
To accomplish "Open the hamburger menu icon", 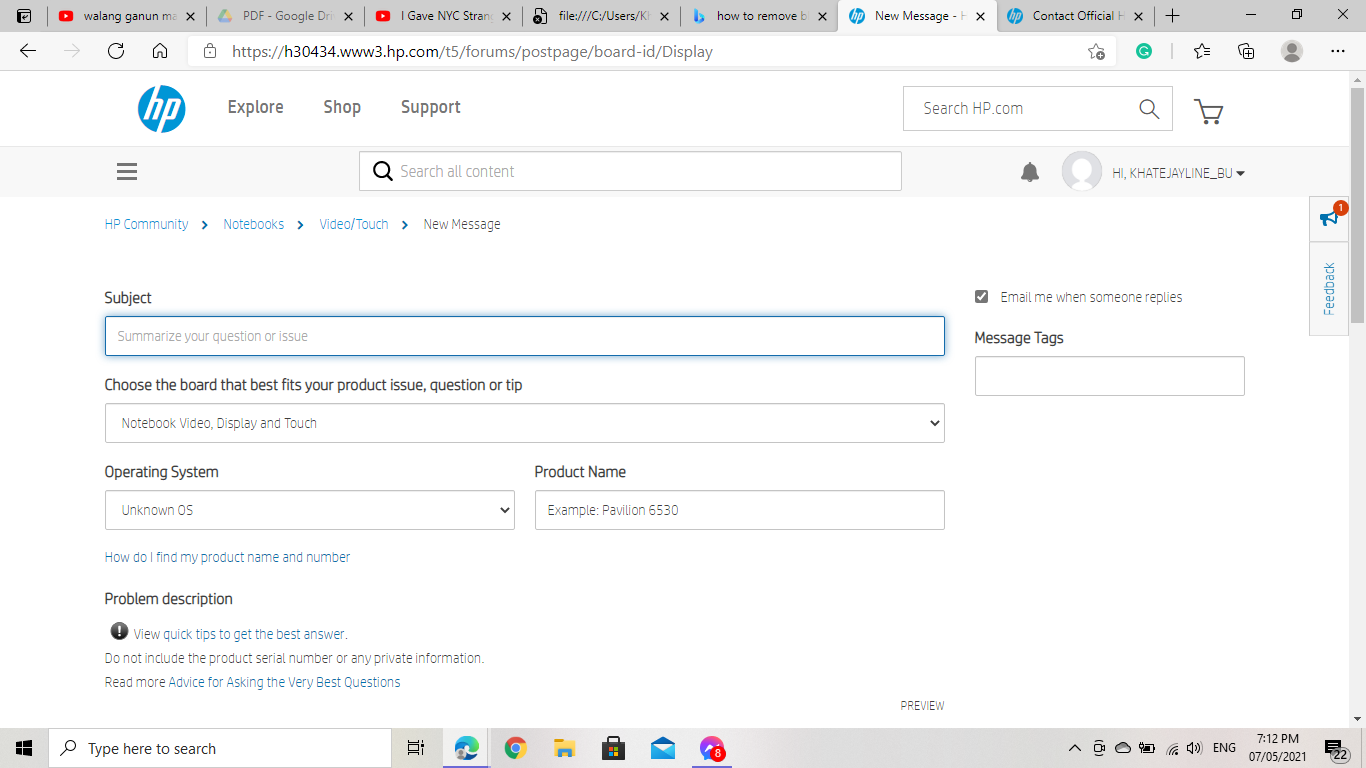I will tap(127, 172).
